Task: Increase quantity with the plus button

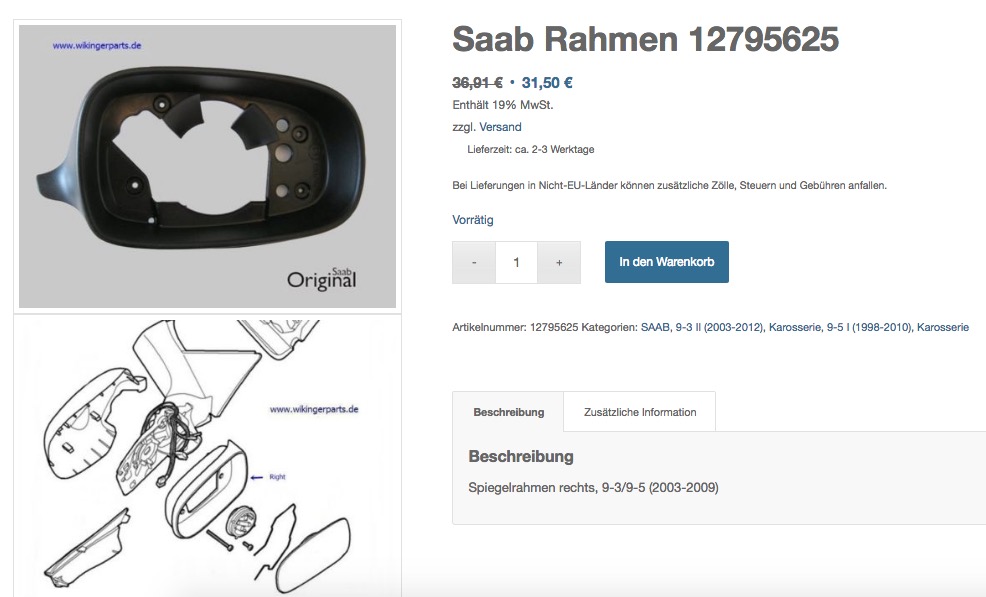Action: 559,262
